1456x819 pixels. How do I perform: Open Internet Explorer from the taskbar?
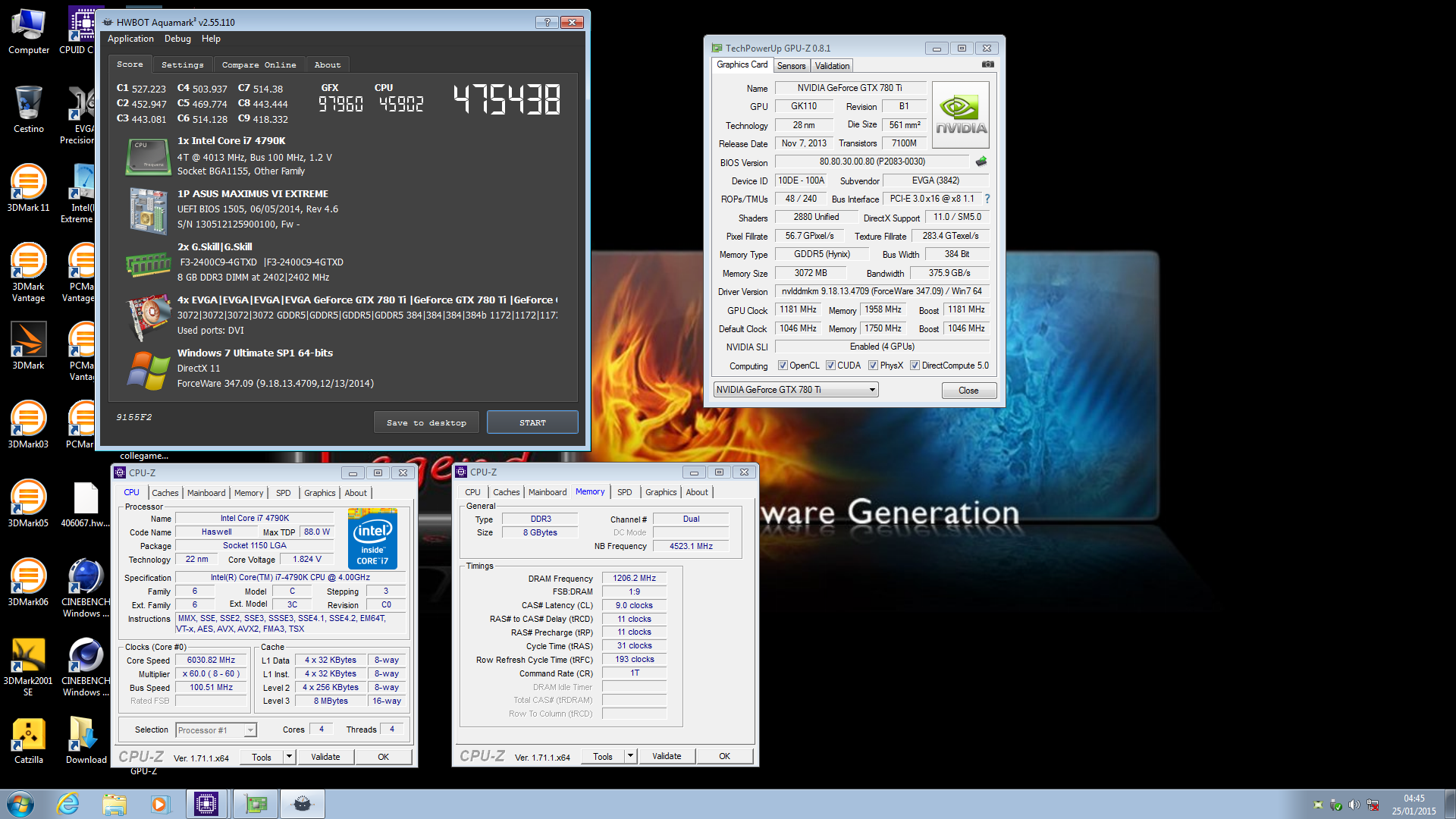coord(68,804)
